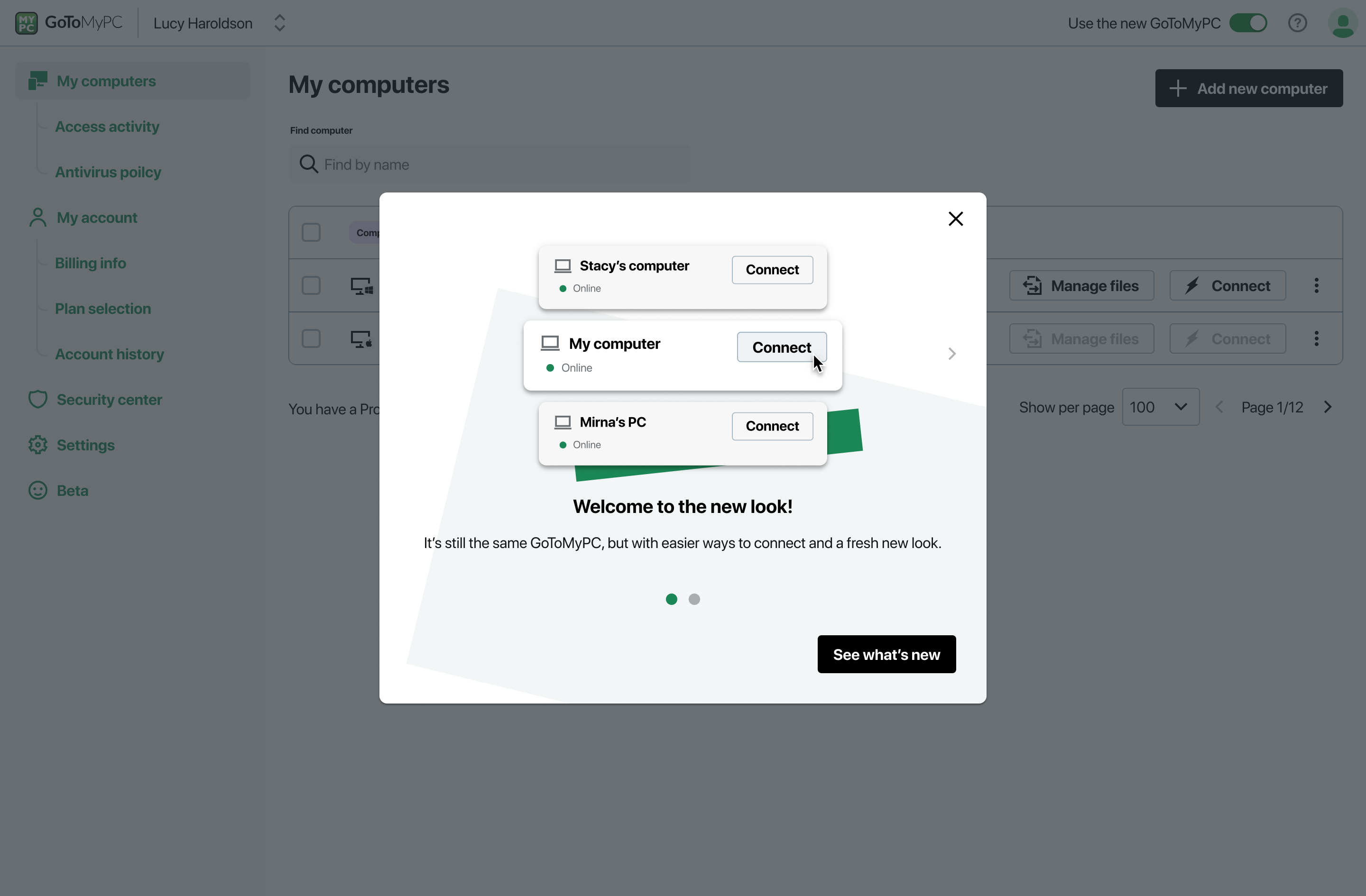This screenshot has width=1366, height=896.
Task: Check the second computer row checkbox
Action: (311, 338)
